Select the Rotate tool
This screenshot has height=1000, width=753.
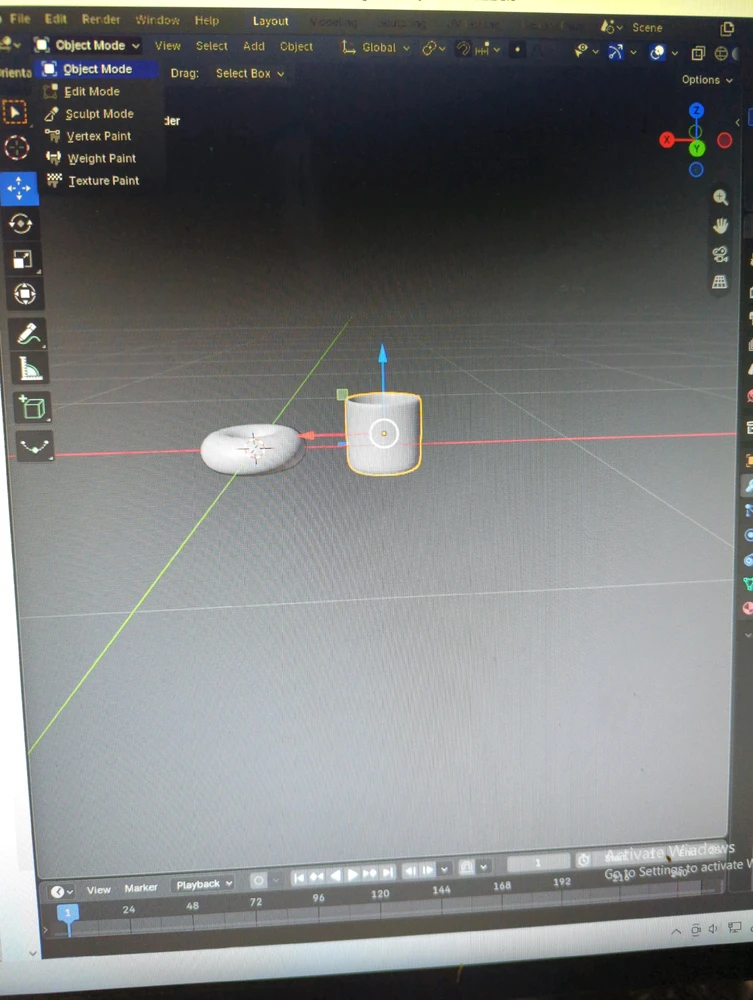[20, 224]
